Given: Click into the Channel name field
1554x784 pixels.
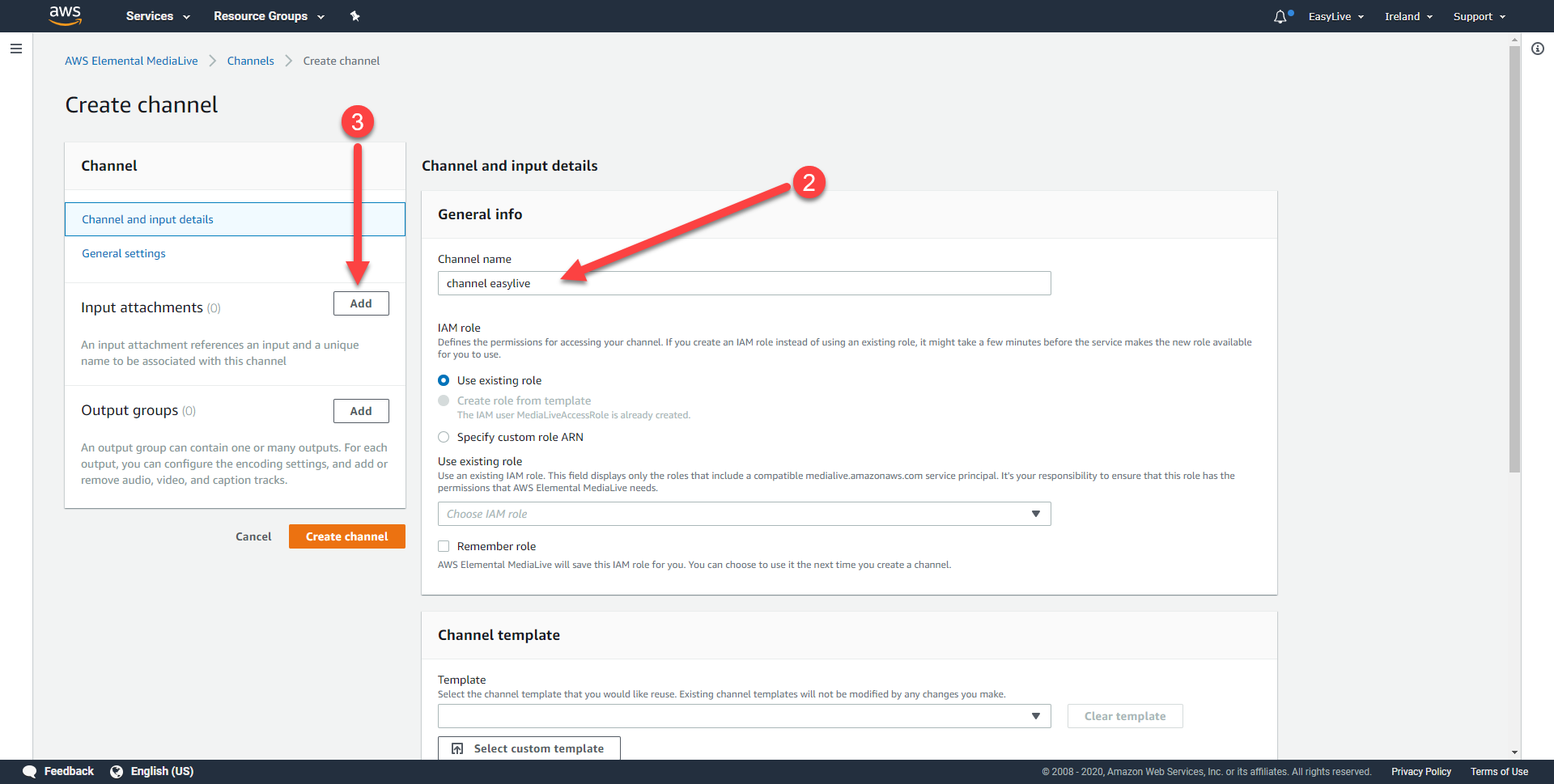Looking at the screenshot, I should pyautogui.click(x=744, y=283).
